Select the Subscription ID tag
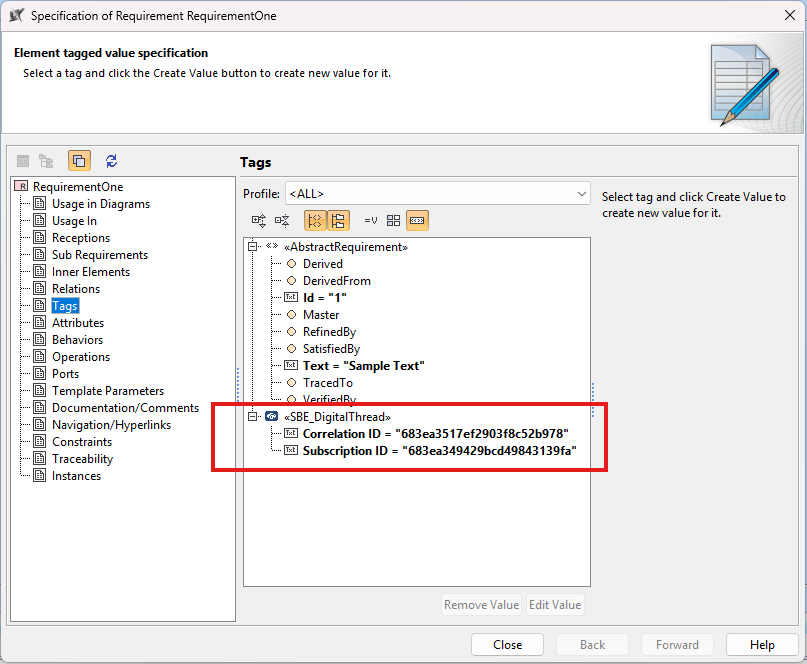807x664 pixels. tap(439, 451)
